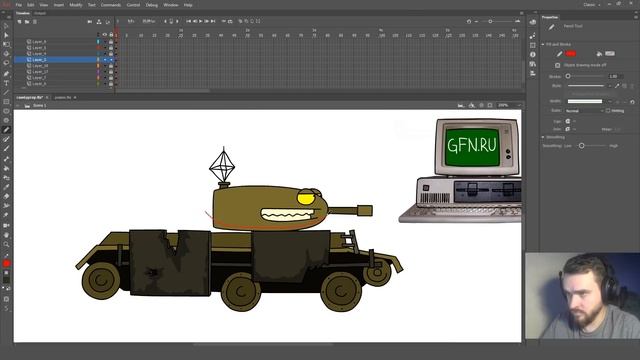Open the Commands menu
This screenshot has width=640, height=360.
pos(111,5)
